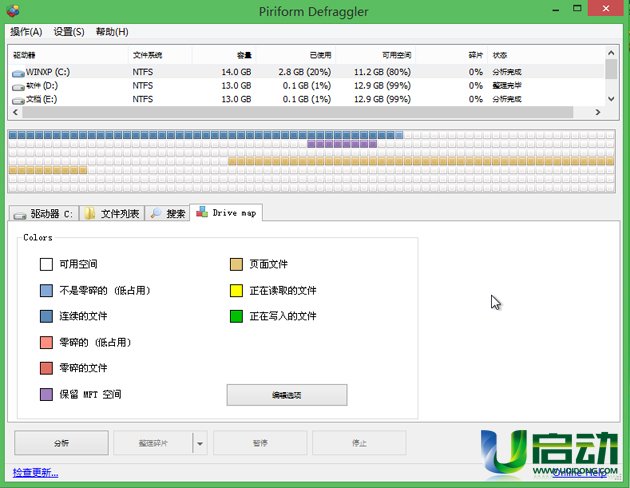630x488 pixels.
Task: Click the 正在读取的文件 yellow swatch
Action: tap(236, 290)
